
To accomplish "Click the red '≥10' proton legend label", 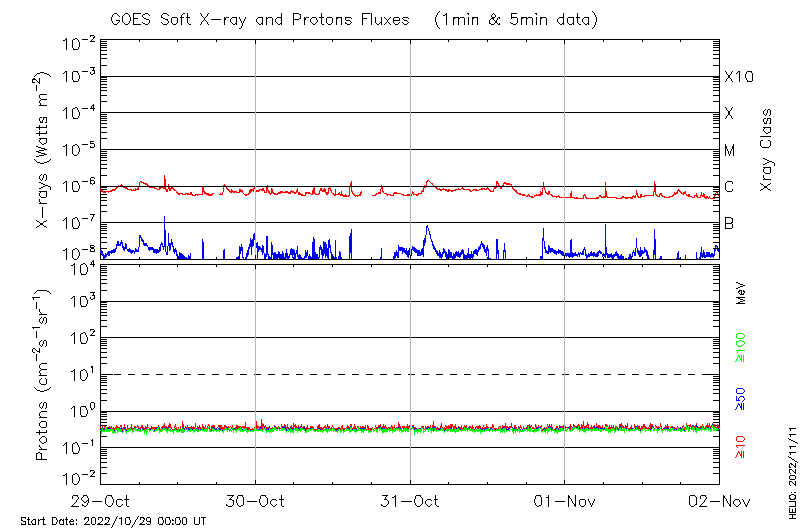I will click(x=741, y=446).
